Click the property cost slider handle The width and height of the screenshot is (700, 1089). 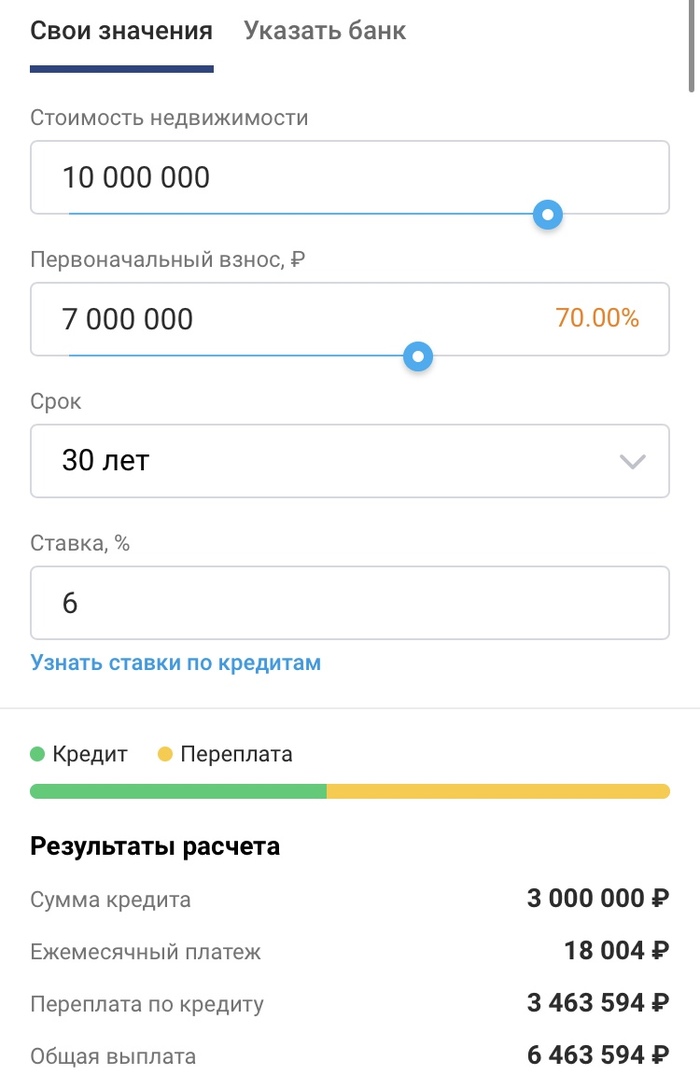547,214
